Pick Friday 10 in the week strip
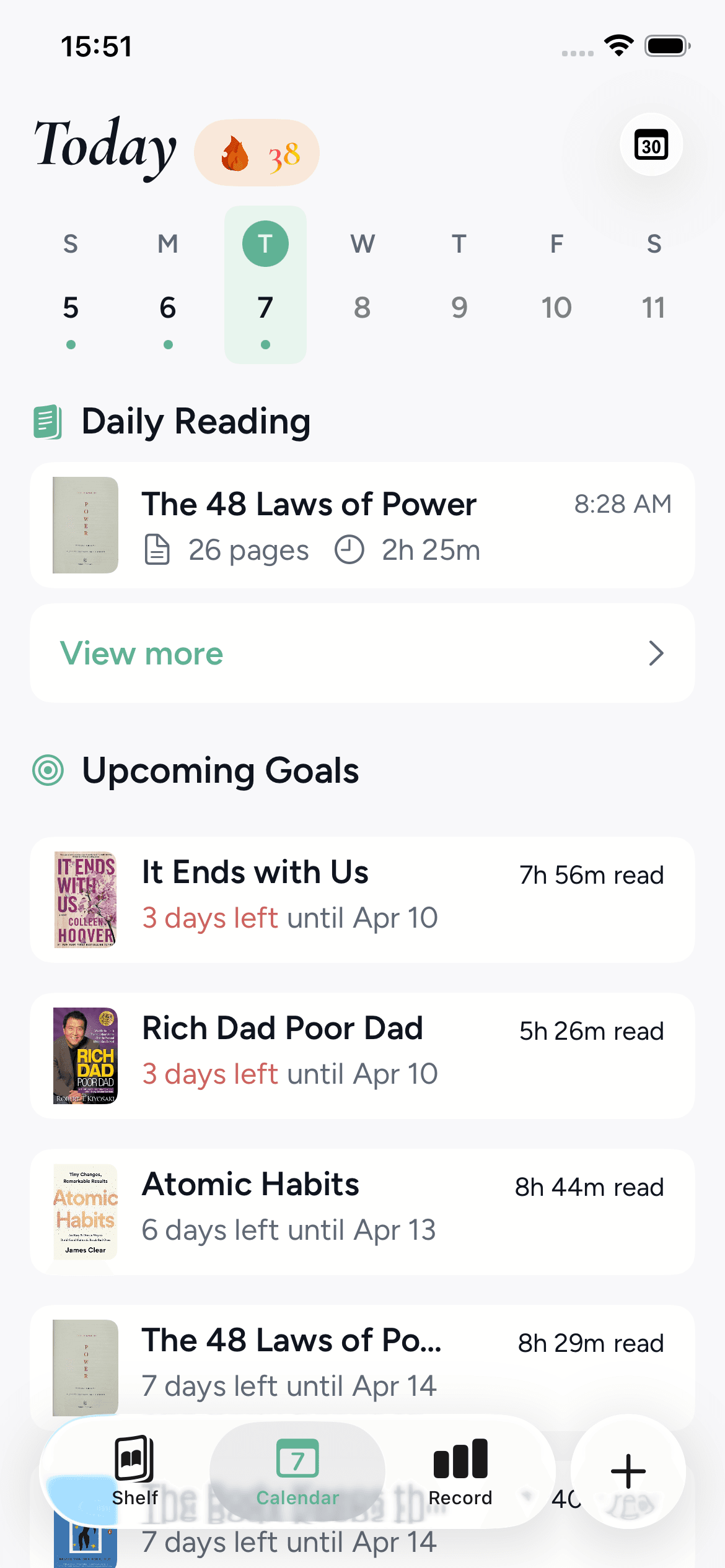 556,308
